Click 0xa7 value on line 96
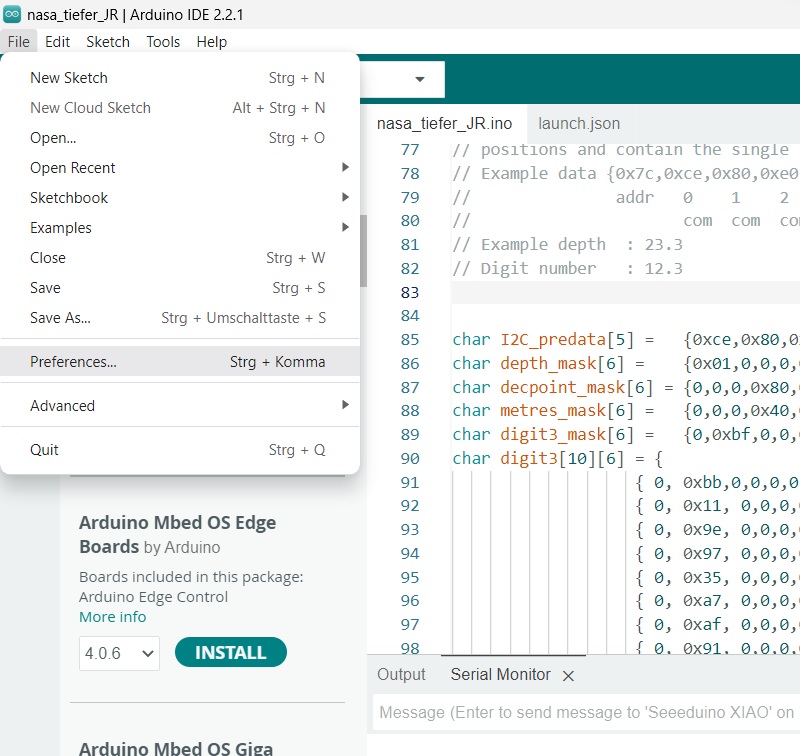This screenshot has width=800, height=756. (x=703, y=601)
